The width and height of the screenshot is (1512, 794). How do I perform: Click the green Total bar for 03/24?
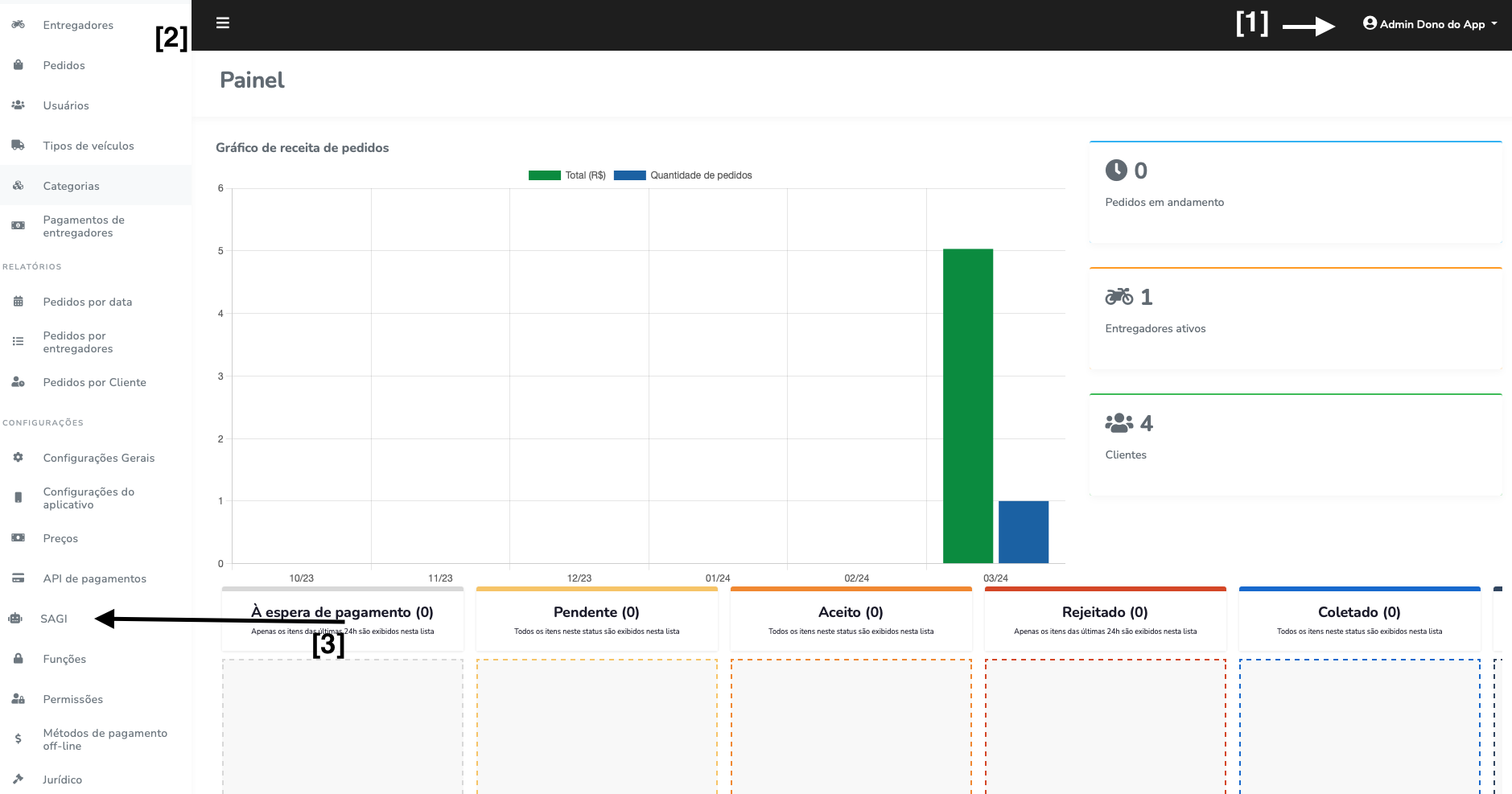tap(967, 406)
